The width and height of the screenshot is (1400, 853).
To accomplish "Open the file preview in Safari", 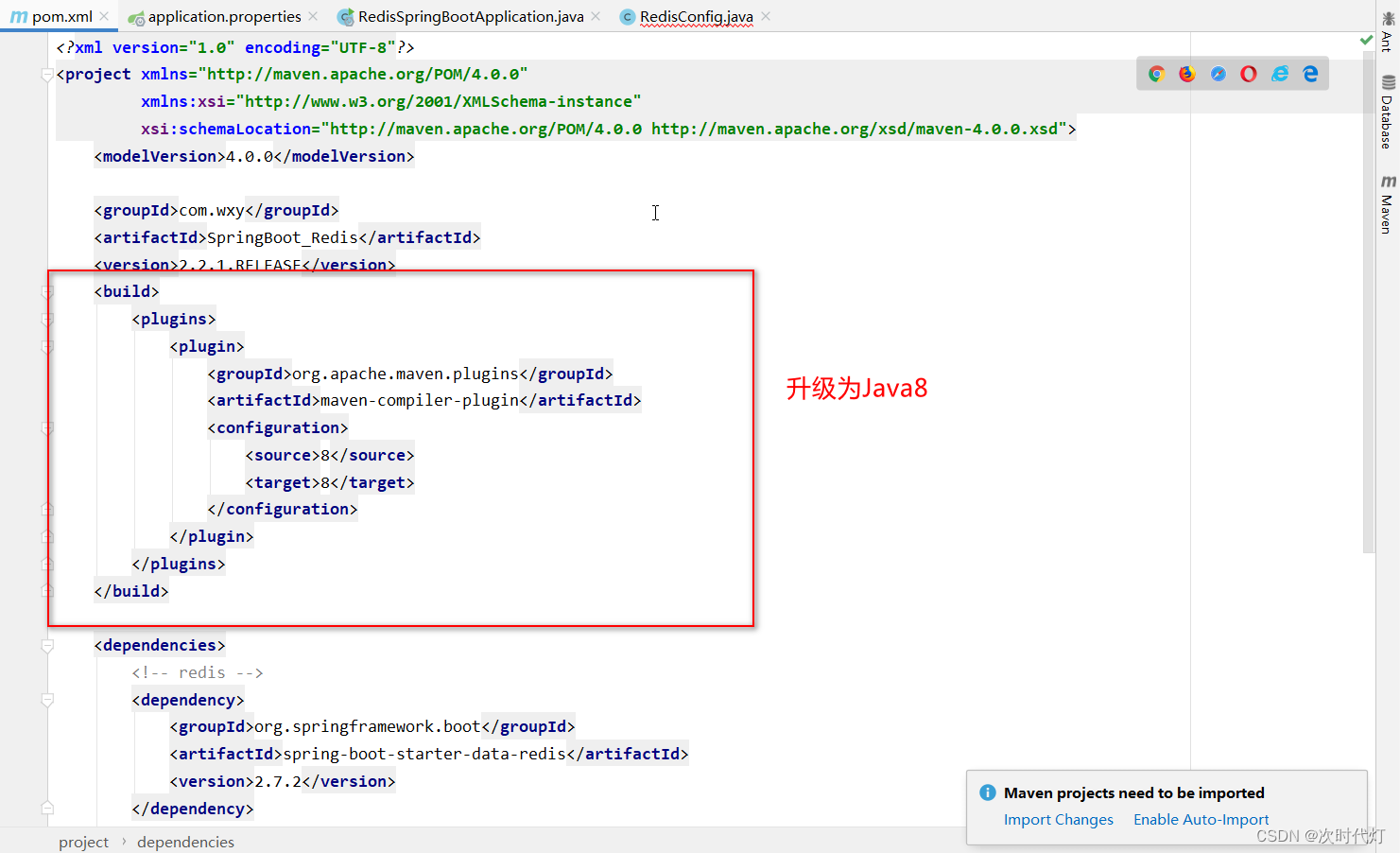I will [x=1218, y=73].
